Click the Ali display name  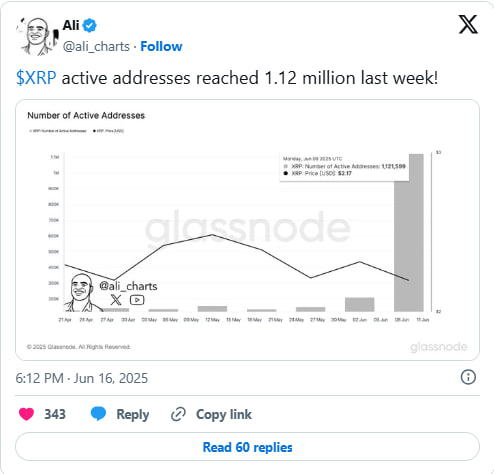pyautogui.click(x=71, y=25)
